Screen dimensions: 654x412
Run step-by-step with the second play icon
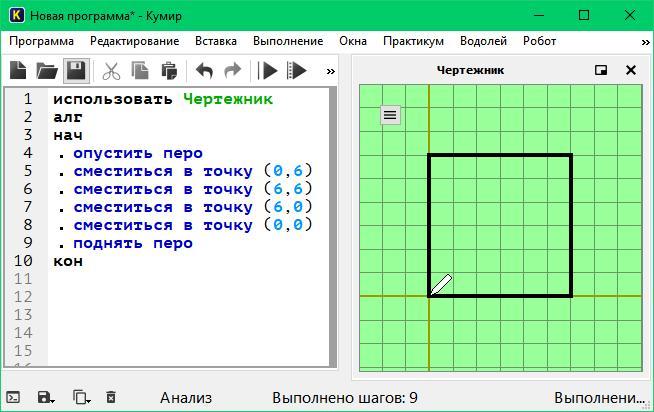click(x=297, y=70)
